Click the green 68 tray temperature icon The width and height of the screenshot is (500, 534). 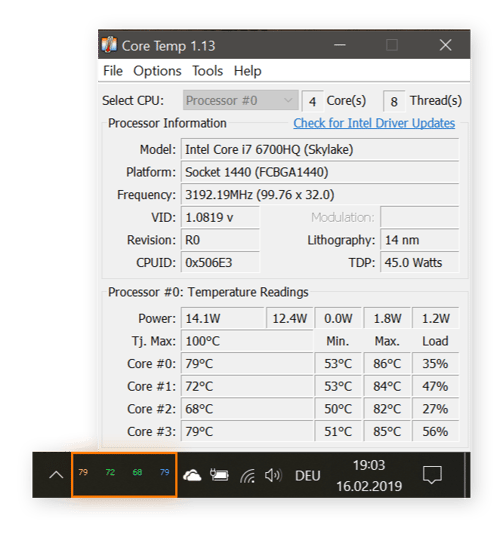click(137, 472)
